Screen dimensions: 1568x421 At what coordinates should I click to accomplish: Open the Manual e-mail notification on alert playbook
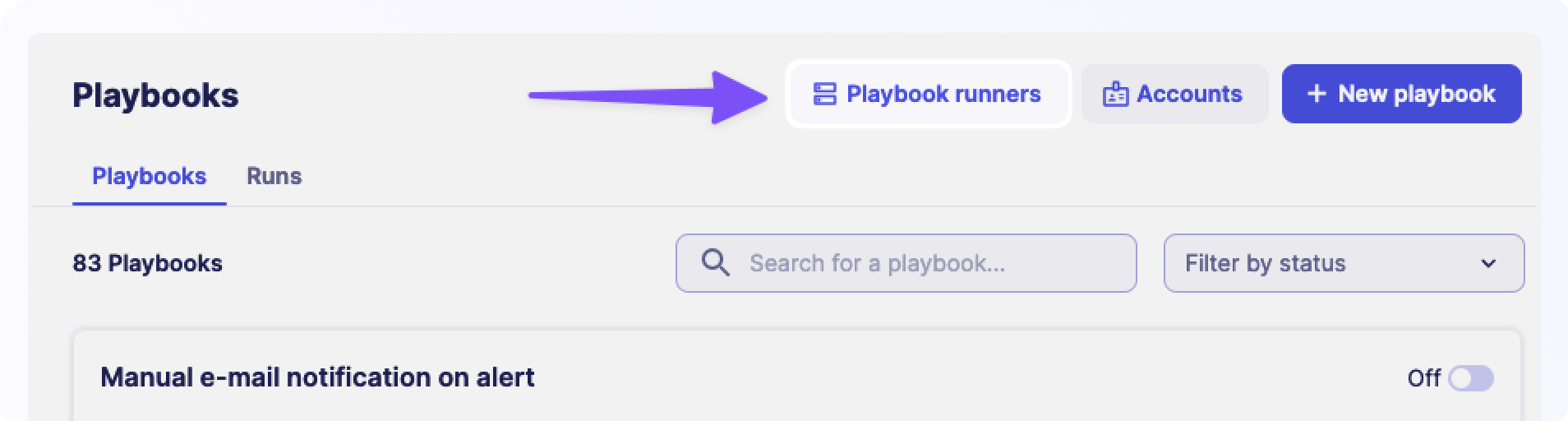pos(317,377)
